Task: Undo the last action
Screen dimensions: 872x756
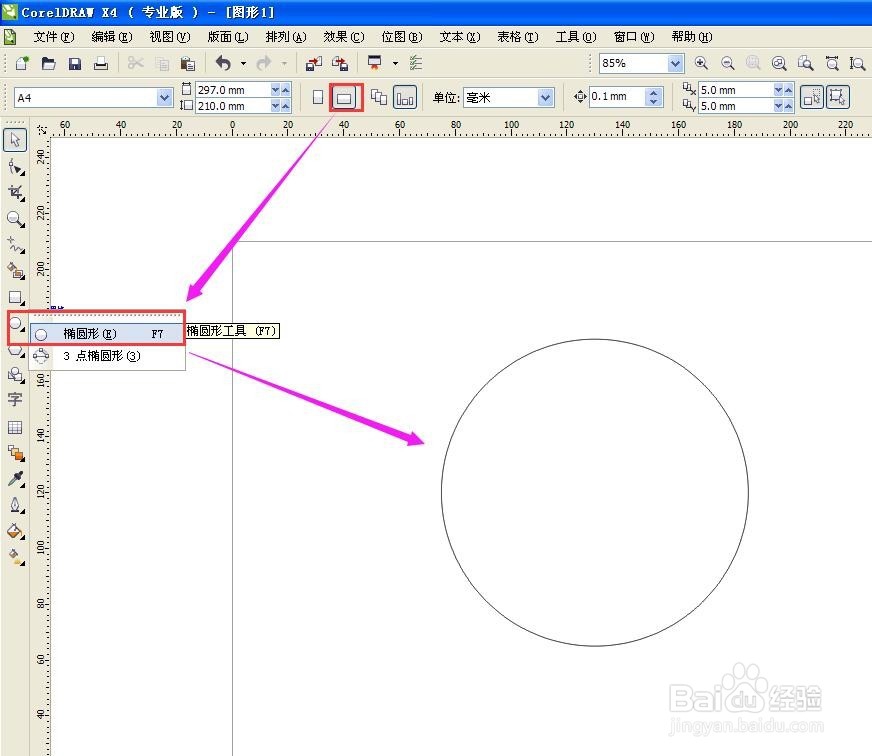Action: pos(223,63)
